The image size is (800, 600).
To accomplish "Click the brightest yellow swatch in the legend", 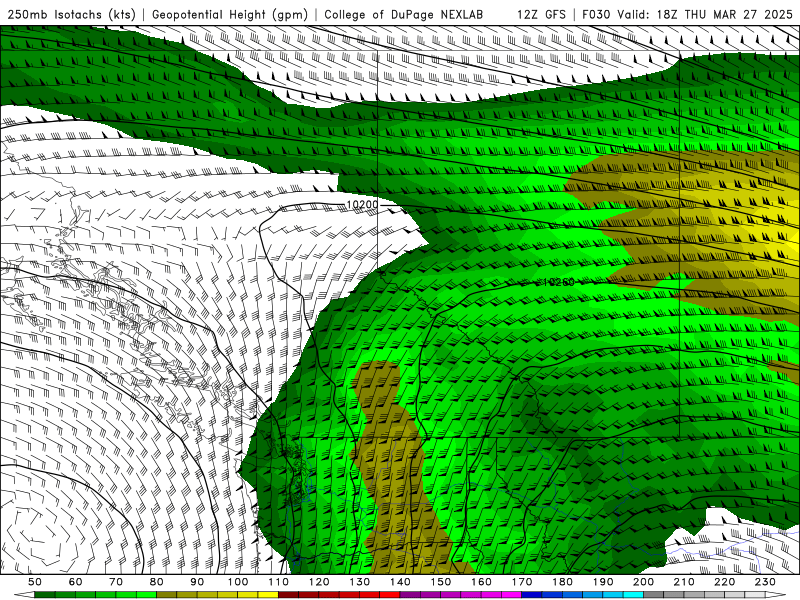I will (x=268, y=595).
